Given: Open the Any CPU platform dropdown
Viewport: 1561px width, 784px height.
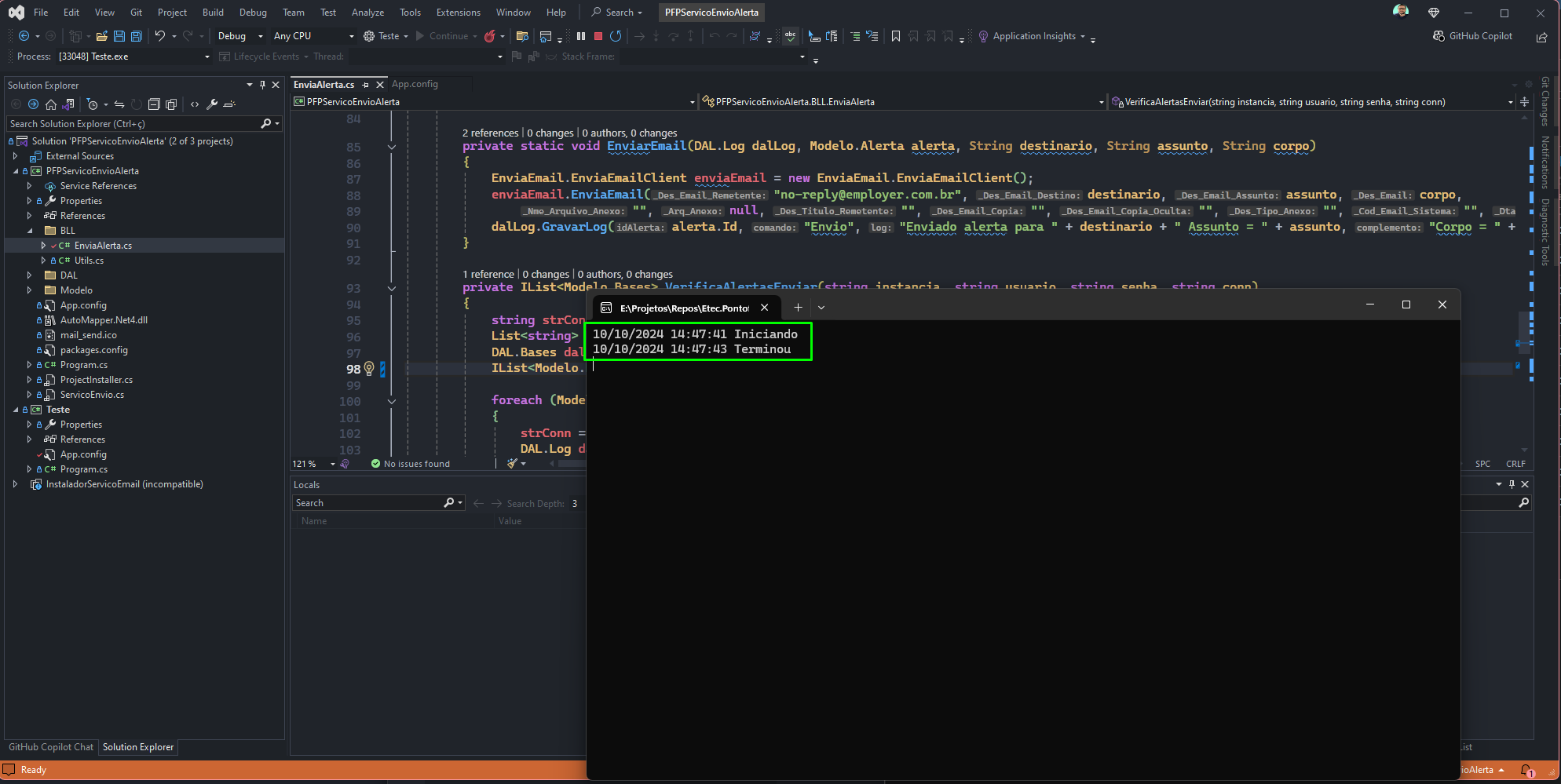Looking at the screenshot, I should [313, 36].
